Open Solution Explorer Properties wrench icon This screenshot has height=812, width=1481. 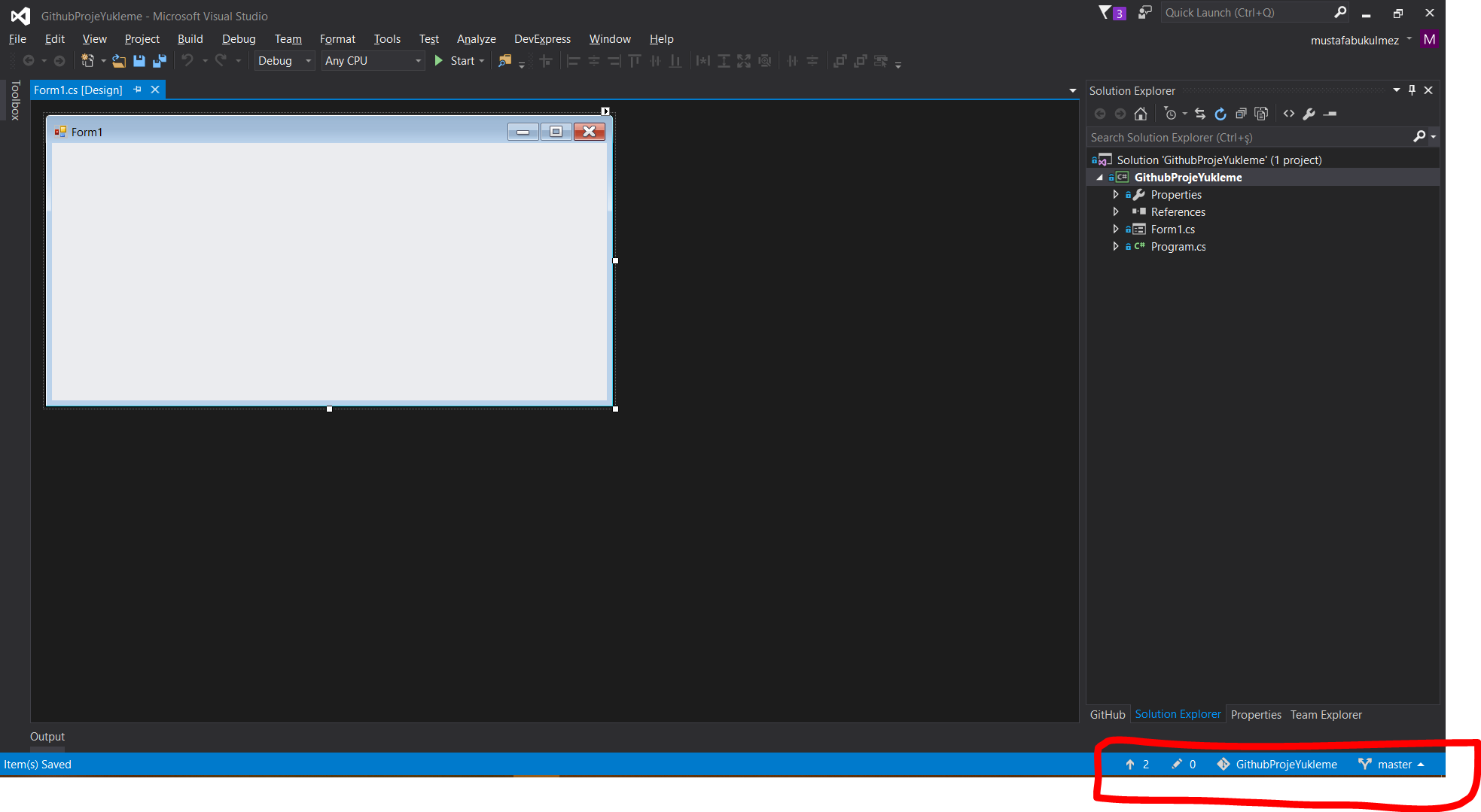[1310, 114]
